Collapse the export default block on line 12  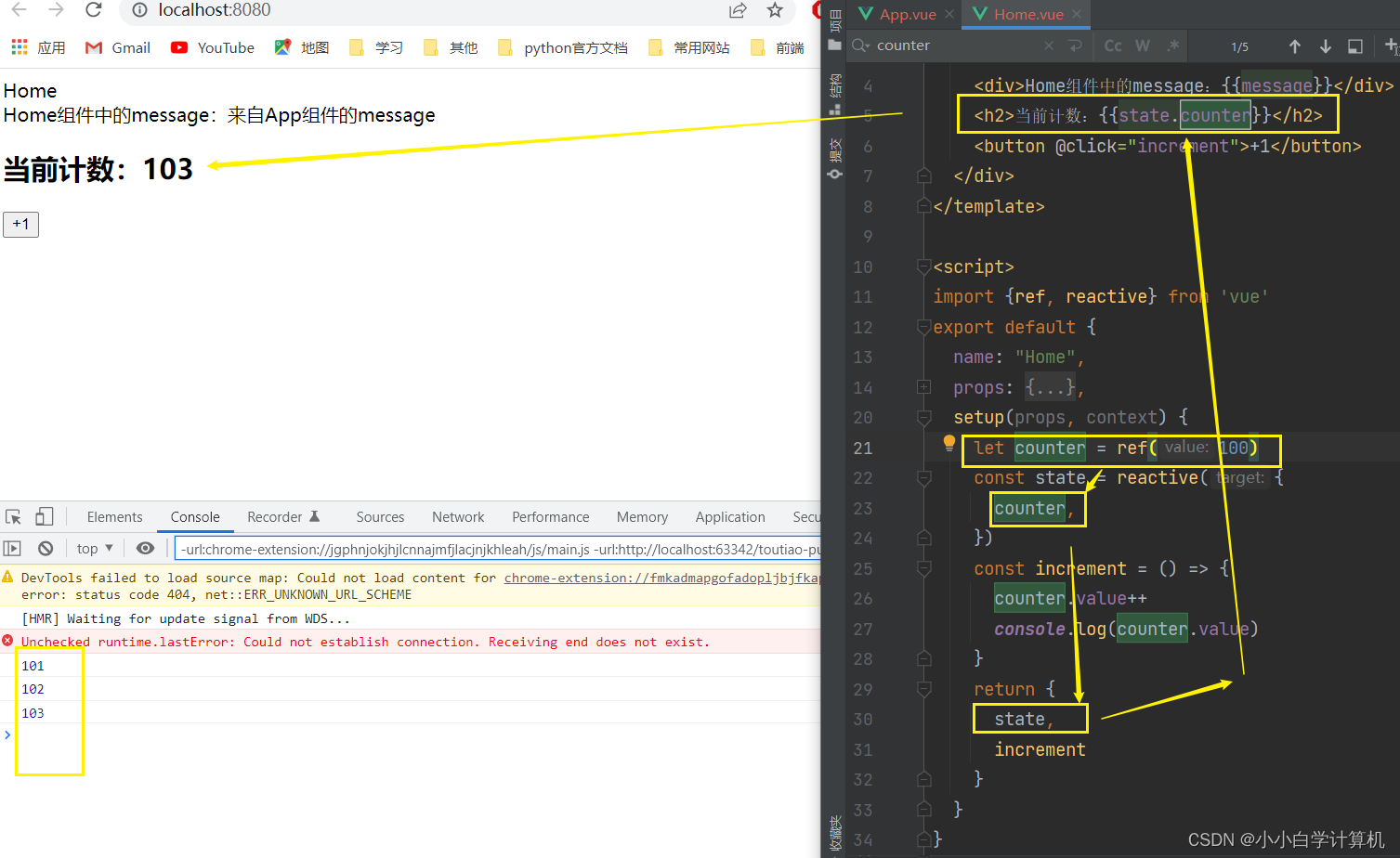[923, 327]
